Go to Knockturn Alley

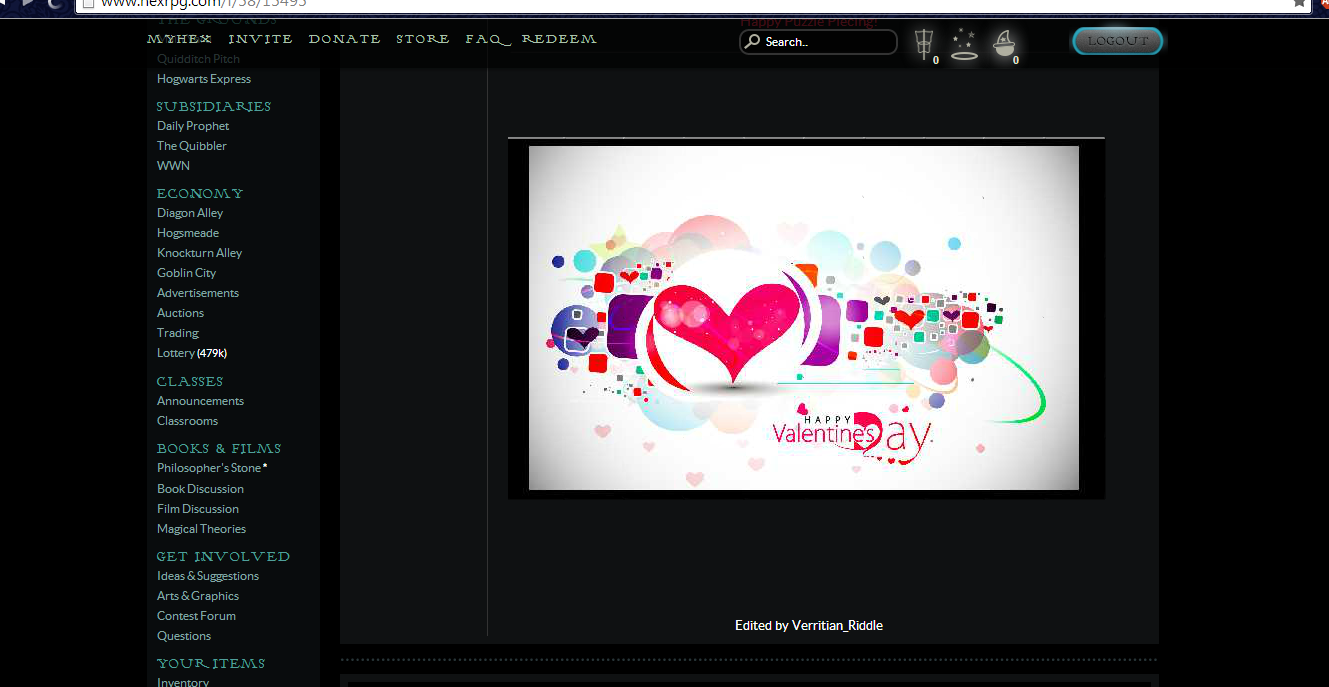pyautogui.click(x=200, y=253)
